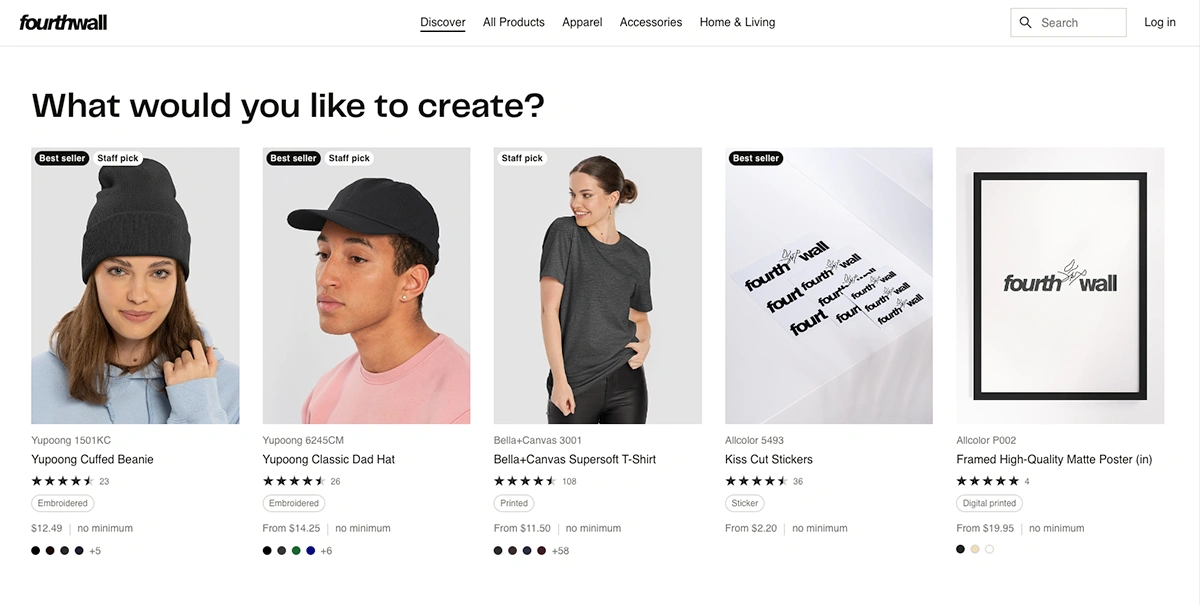The height and width of the screenshot is (605, 1200).
Task: Open the Accessories menu
Action: 651,22
